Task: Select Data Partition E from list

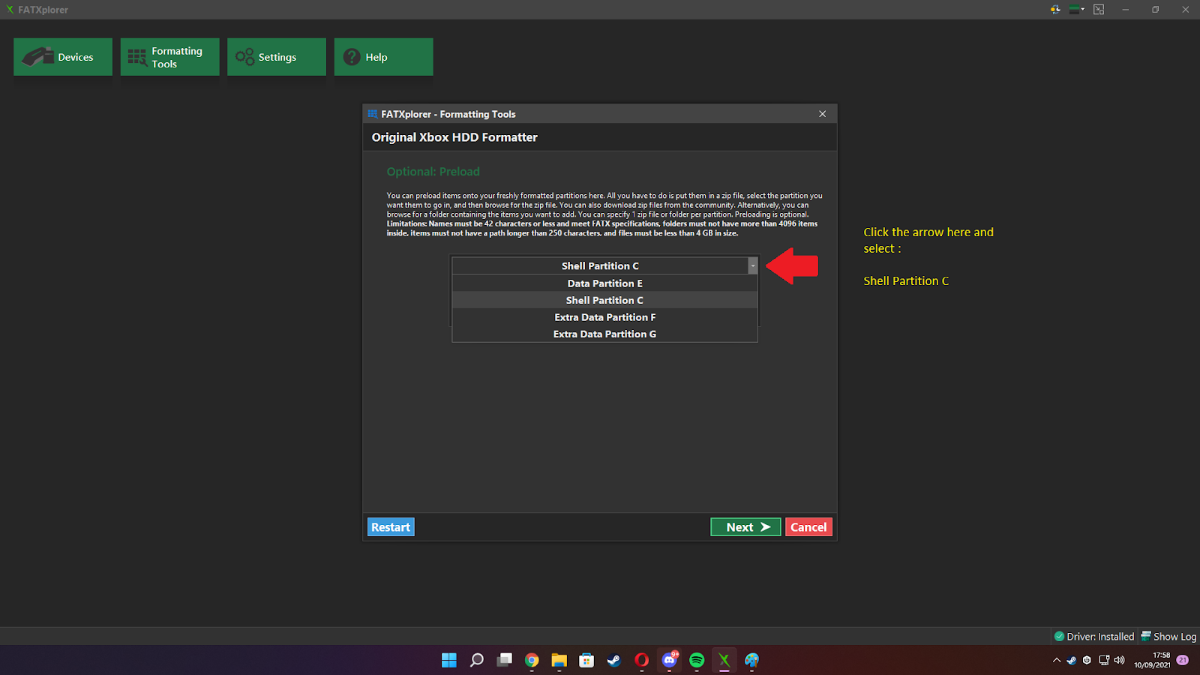Action: [x=605, y=283]
